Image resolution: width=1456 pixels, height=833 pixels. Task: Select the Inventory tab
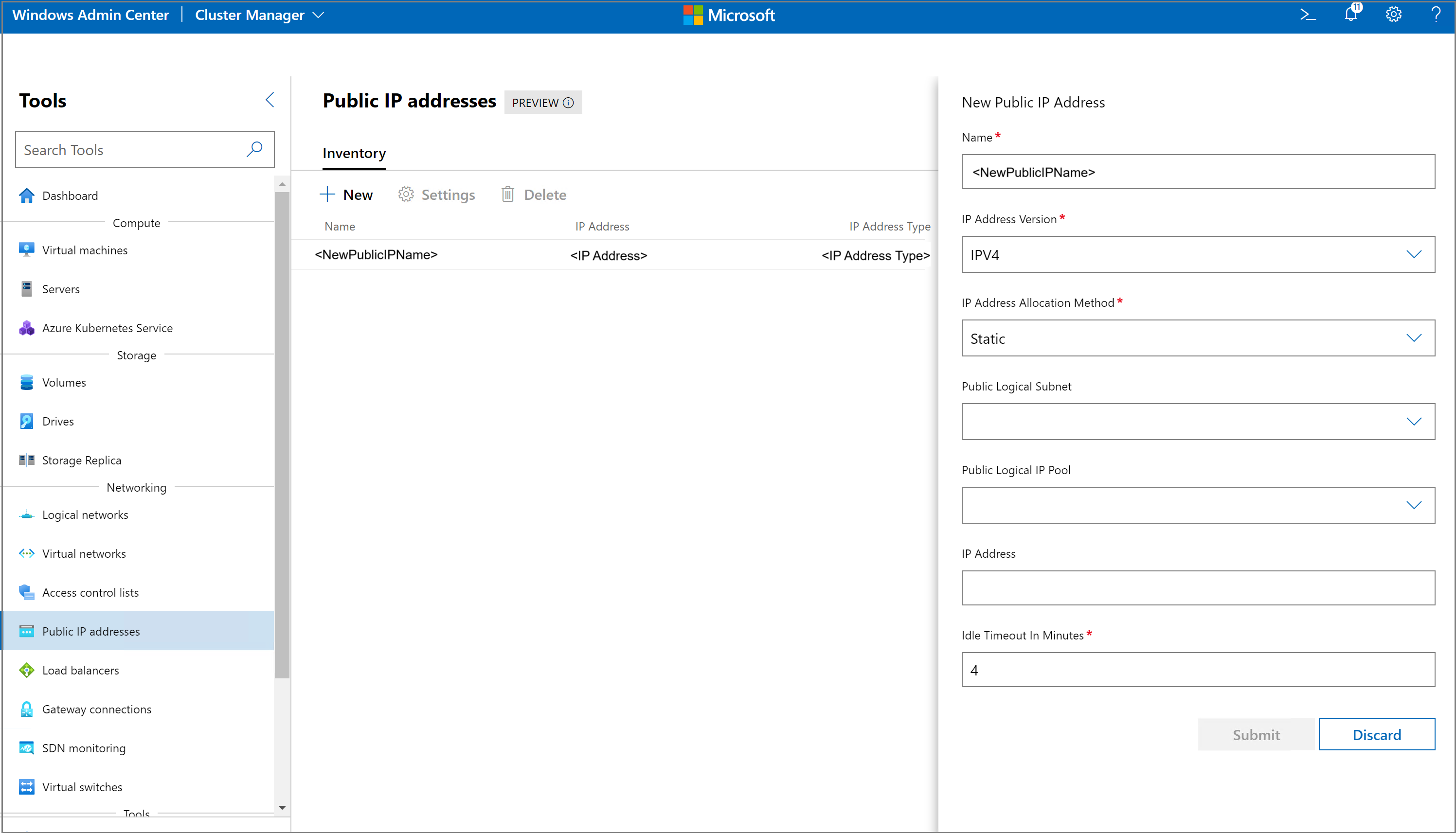(354, 153)
